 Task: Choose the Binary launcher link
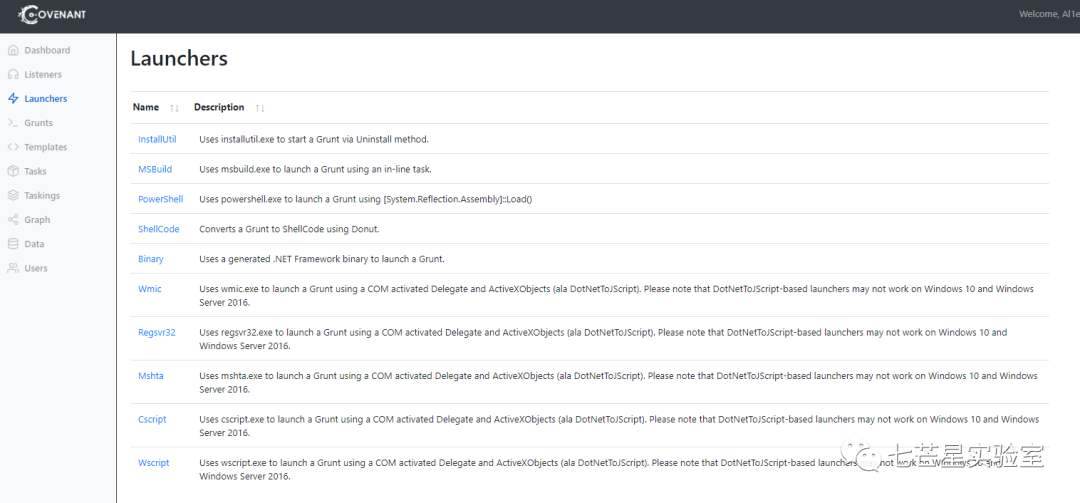click(151, 259)
